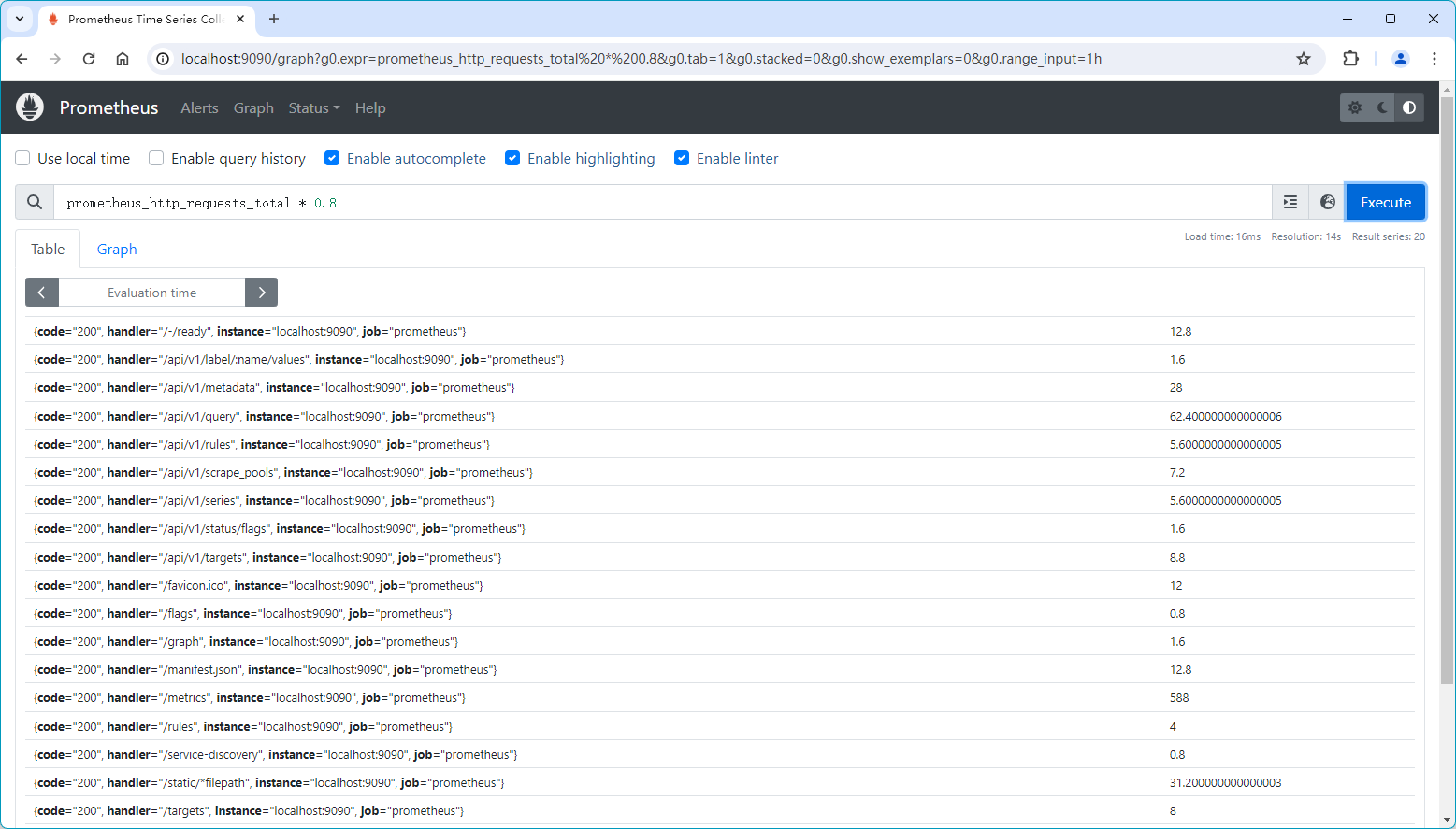Select the /service-discovery handler row
Image resolution: width=1456 pixels, height=829 pixels.
point(719,754)
